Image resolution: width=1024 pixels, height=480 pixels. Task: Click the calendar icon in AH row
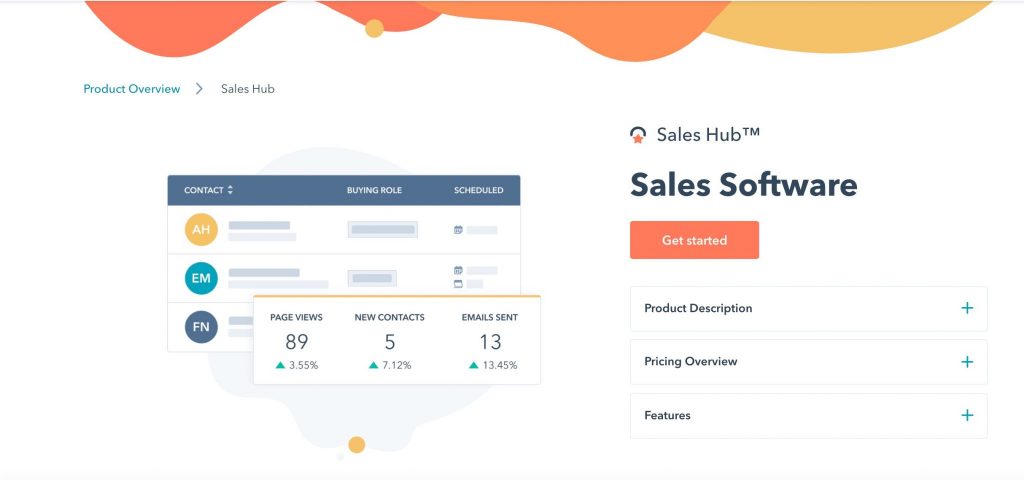click(x=458, y=230)
